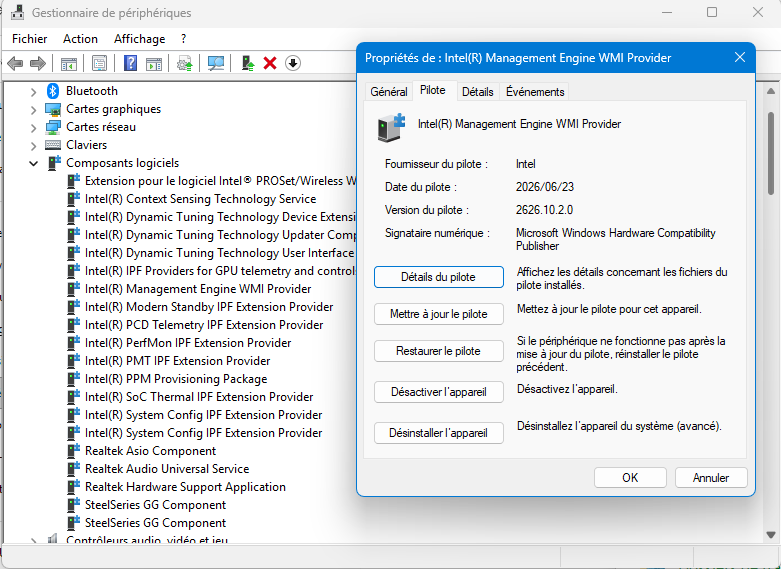Click the Properties sheet toolbar icon

(99, 63)
